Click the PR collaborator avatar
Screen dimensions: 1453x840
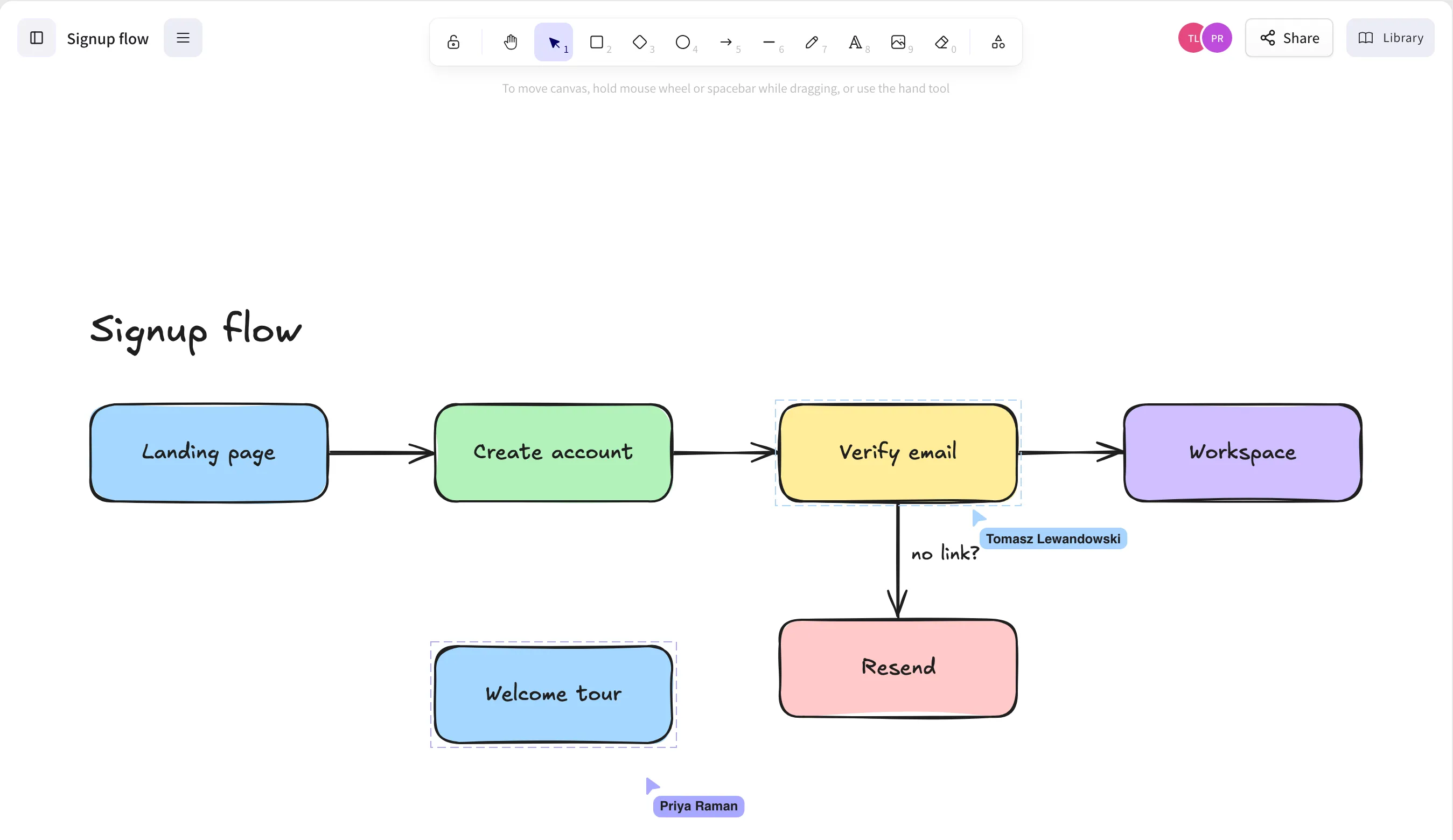click(1217, 38)
